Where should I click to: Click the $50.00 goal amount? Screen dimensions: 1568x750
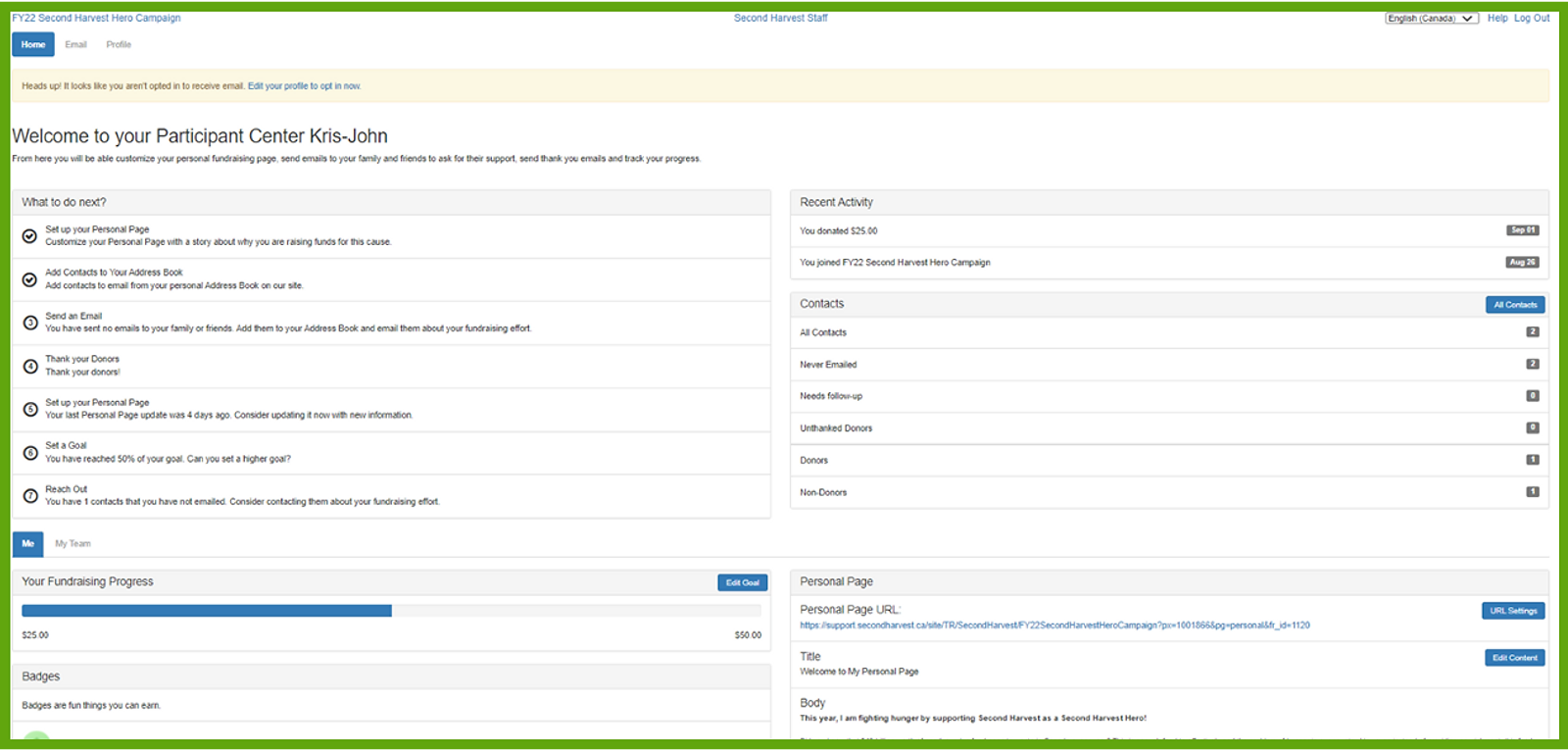(x=748, y=635)
